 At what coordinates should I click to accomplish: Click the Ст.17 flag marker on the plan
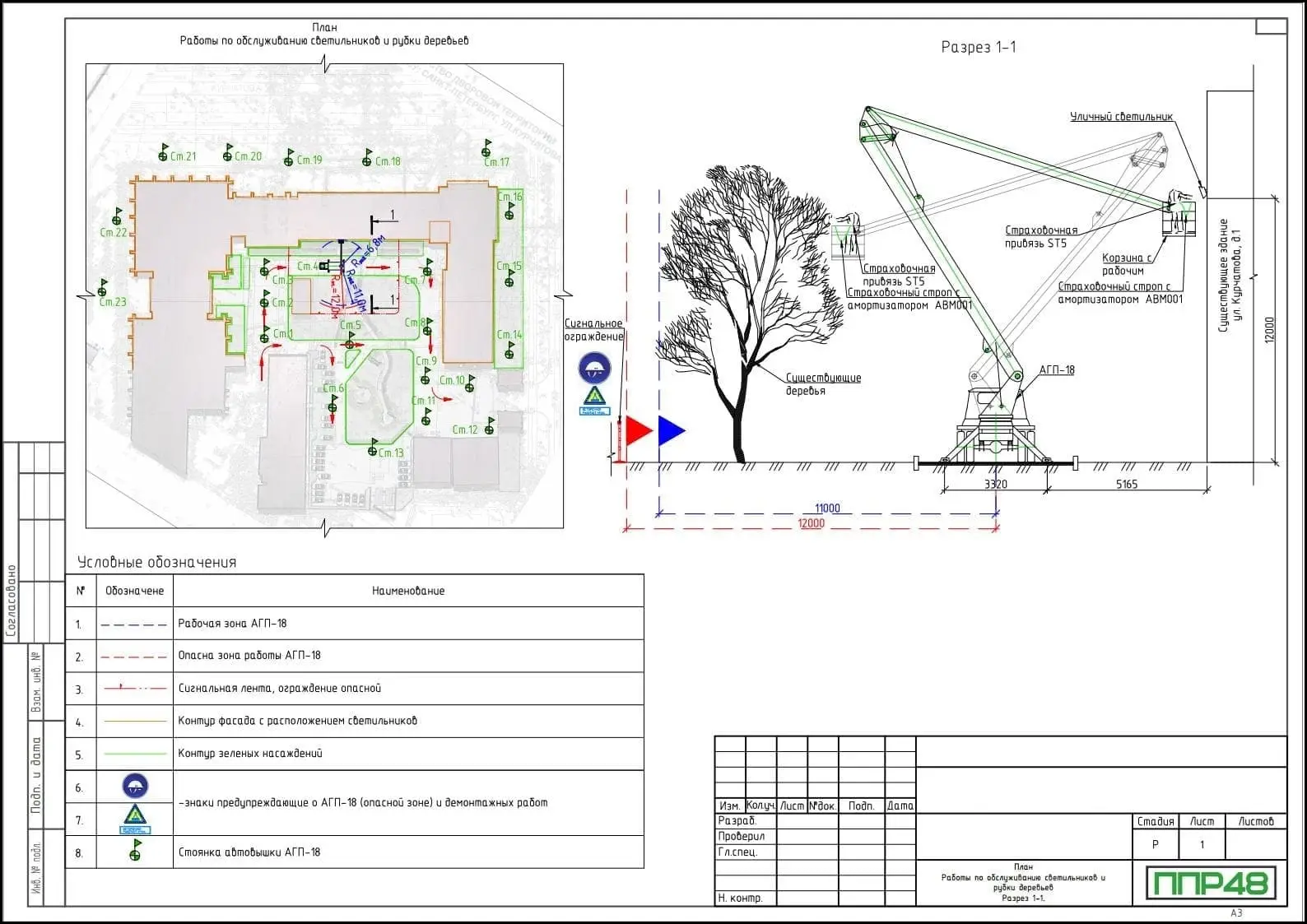coord(486,149)
